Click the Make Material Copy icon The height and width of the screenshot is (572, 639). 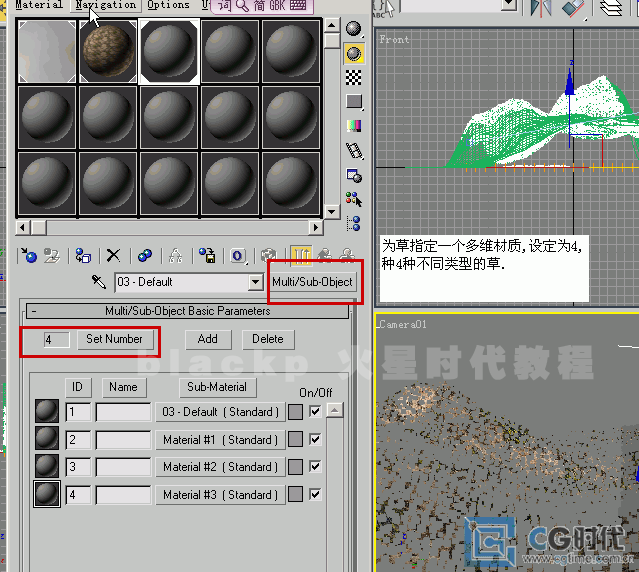coord(145,256)
